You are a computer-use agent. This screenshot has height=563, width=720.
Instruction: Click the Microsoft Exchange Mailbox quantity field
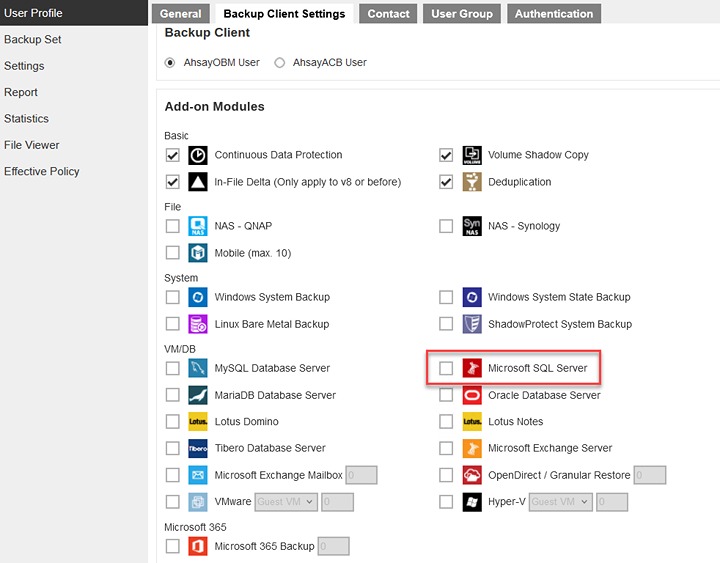361,475
